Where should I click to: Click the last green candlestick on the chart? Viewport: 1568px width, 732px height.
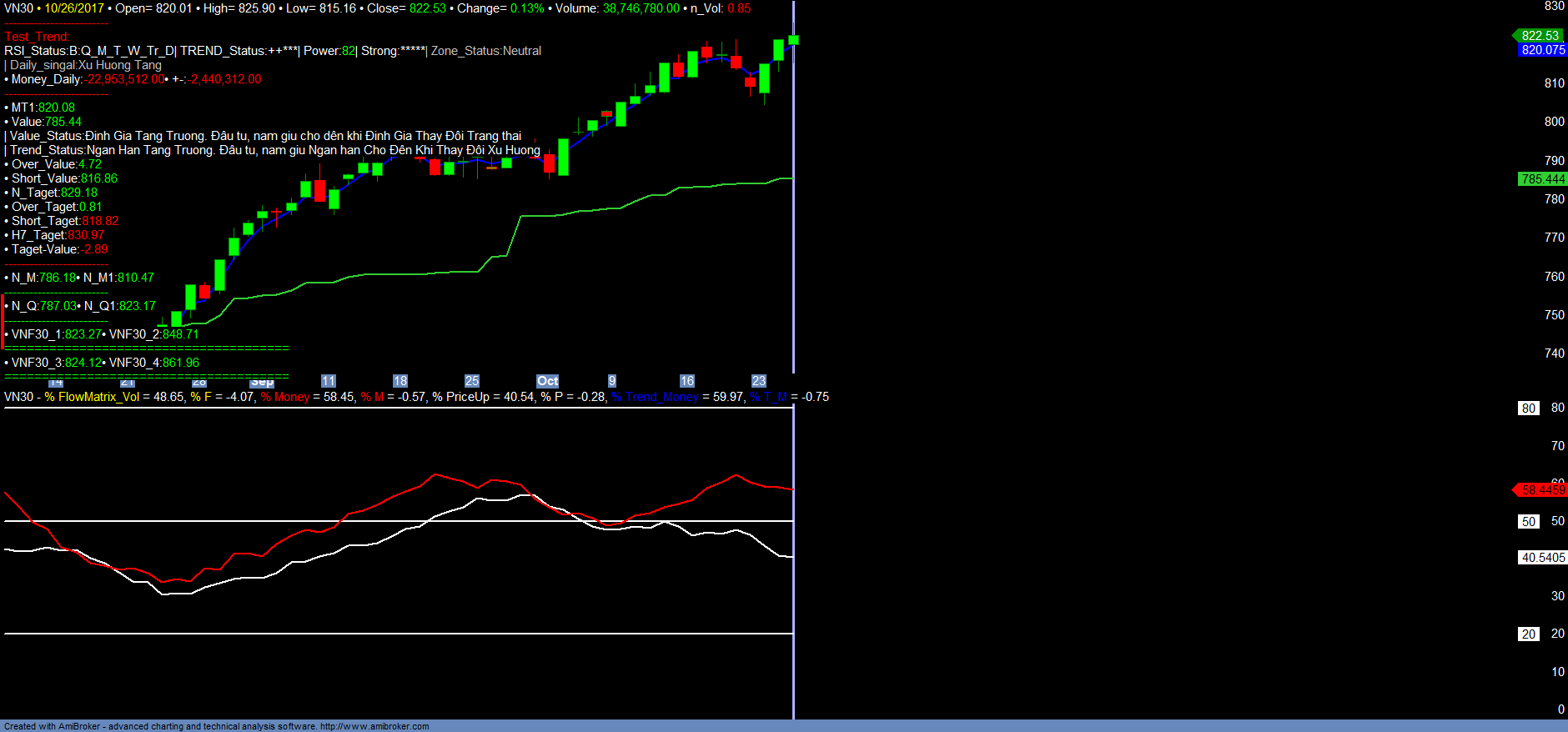(793, 40)
